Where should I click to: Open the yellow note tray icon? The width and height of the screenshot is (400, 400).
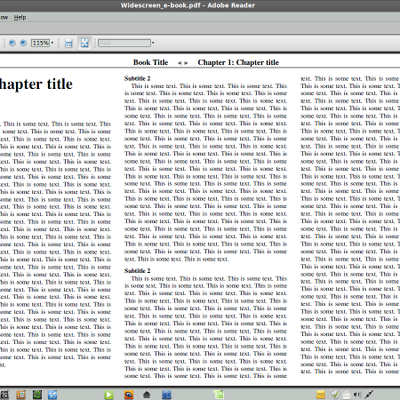click(321, 395)
